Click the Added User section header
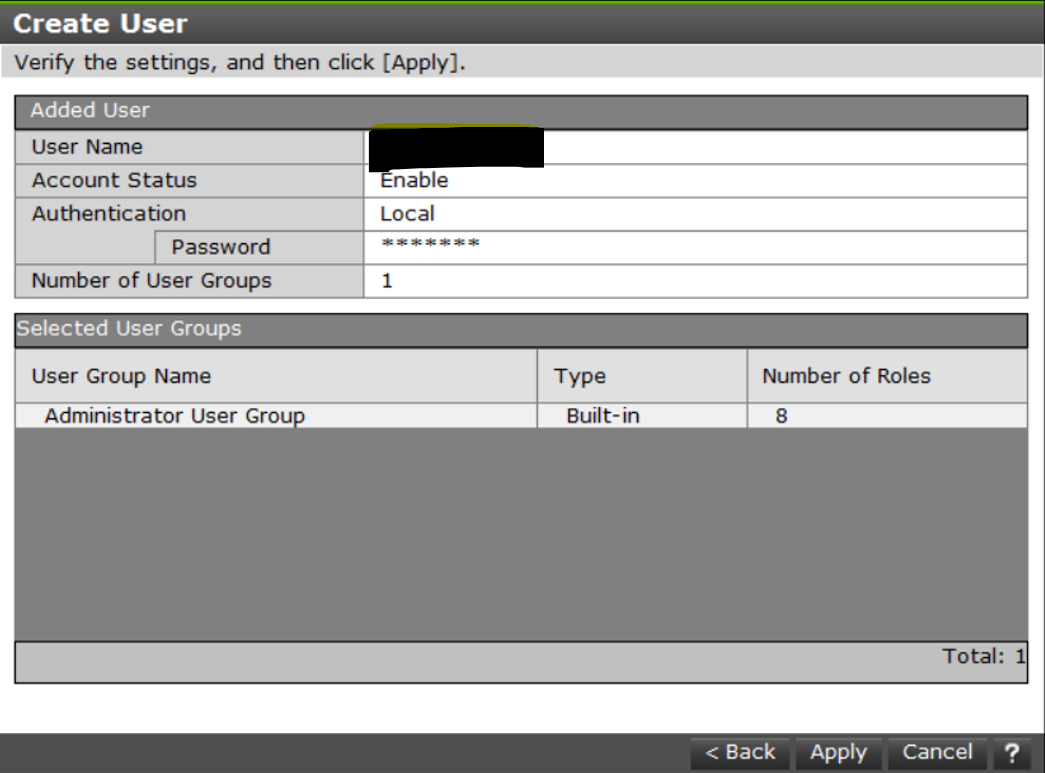1045x773 pixels. tap(90, 111)
